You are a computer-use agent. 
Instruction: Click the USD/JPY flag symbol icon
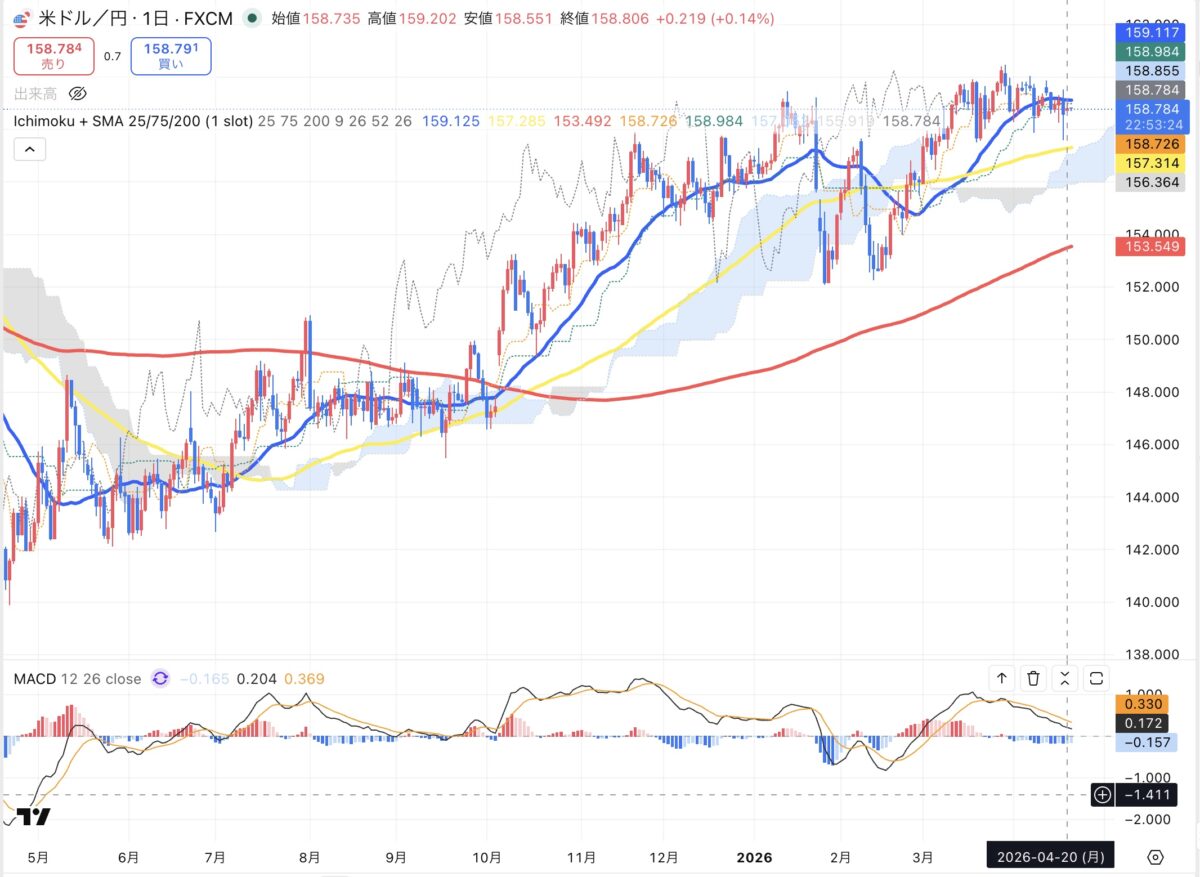(20, 19)
